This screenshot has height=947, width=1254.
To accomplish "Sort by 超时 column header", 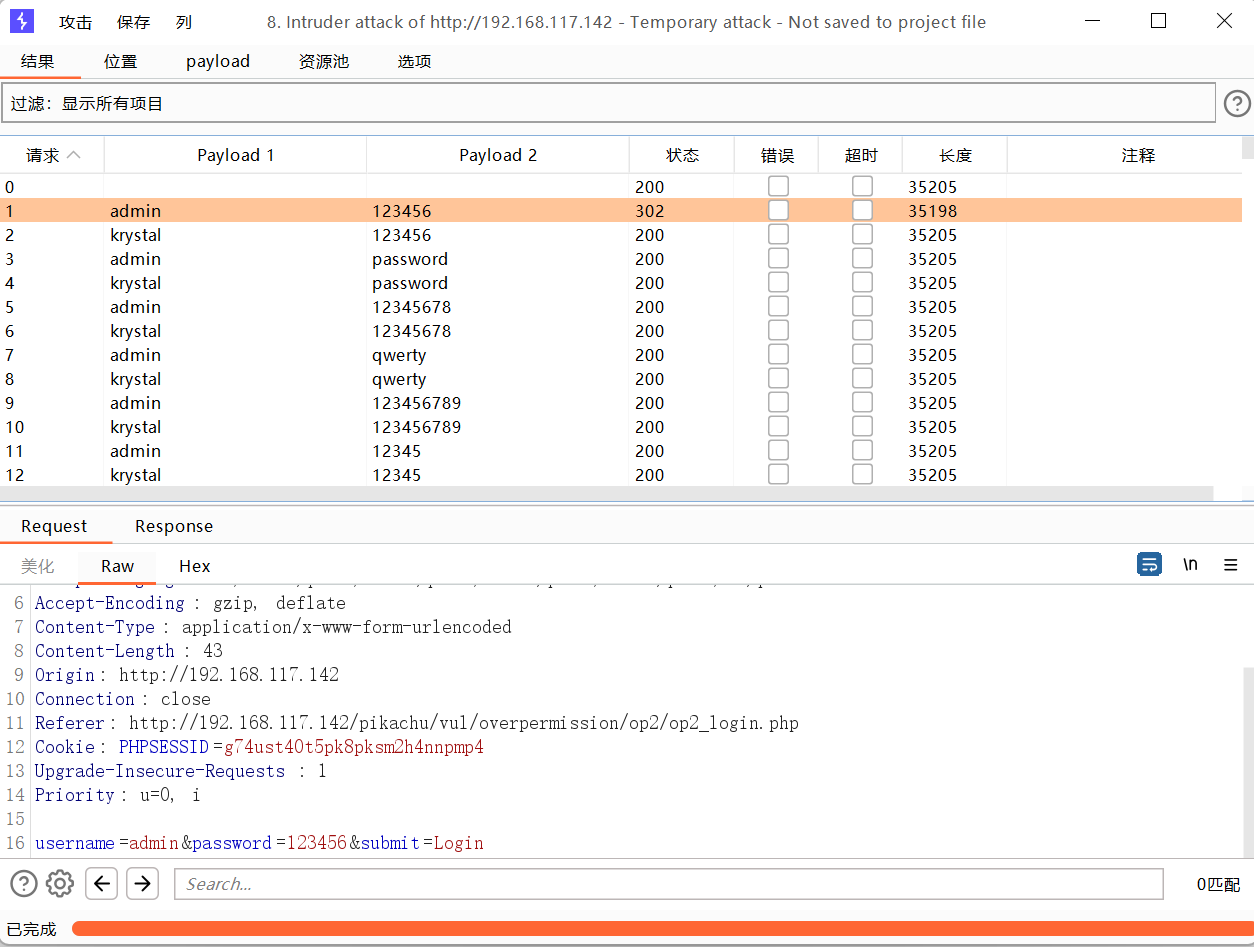I will (x=860, y=155).
